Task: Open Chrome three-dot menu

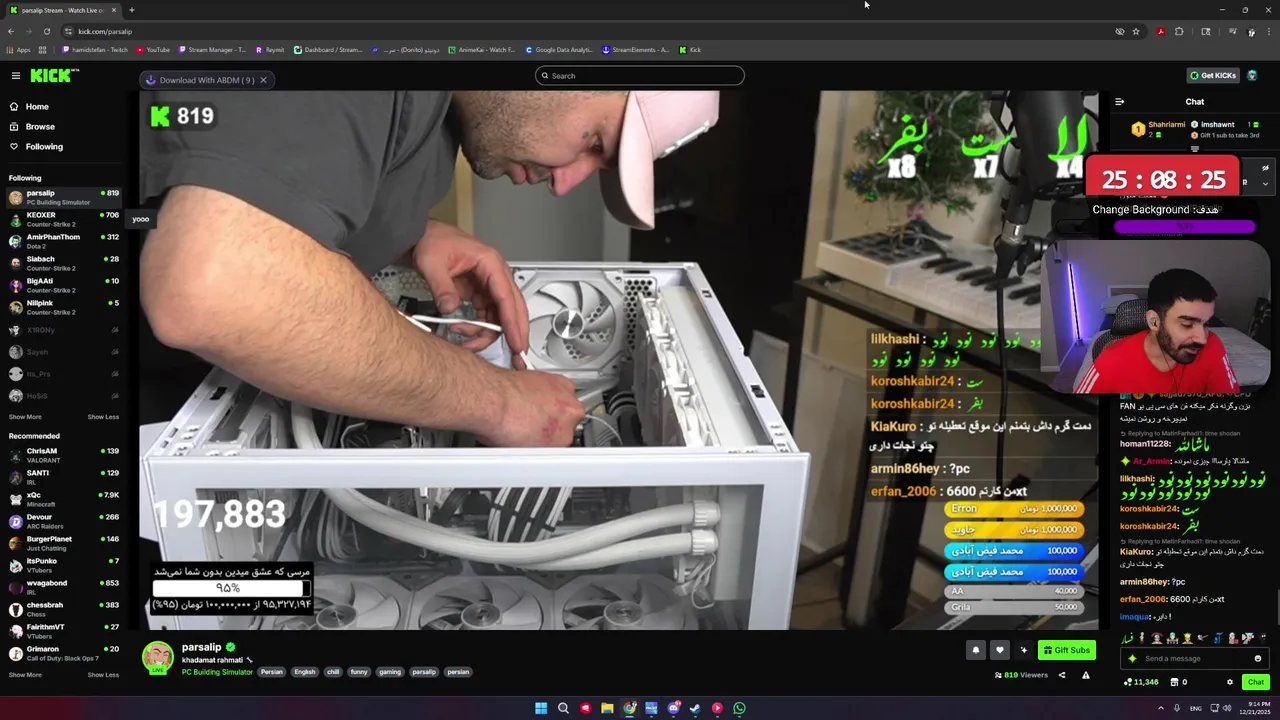Action: [x=1269, y=31]
